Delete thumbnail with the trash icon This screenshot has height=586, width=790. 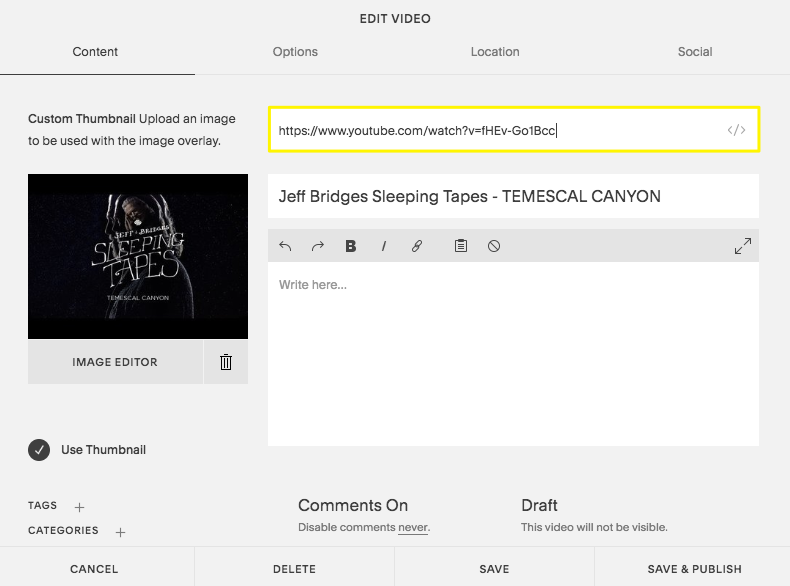226,362
